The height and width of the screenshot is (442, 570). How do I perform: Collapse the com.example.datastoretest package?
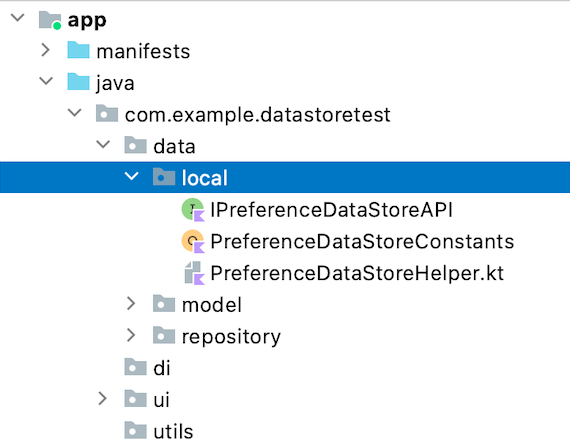point(75,113)
